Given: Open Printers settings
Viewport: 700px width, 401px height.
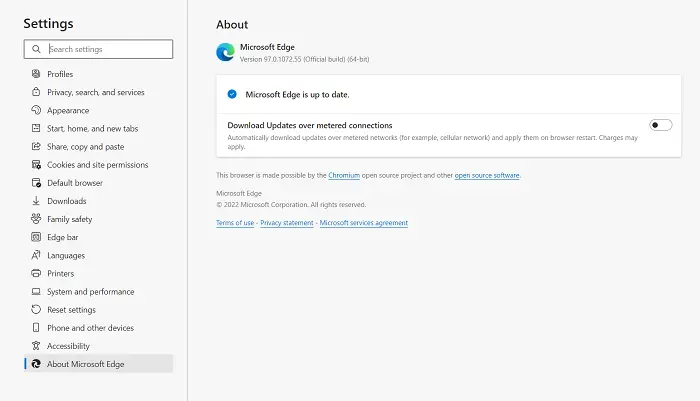Looking at the screenshot, I should click(x=98, y=273).
